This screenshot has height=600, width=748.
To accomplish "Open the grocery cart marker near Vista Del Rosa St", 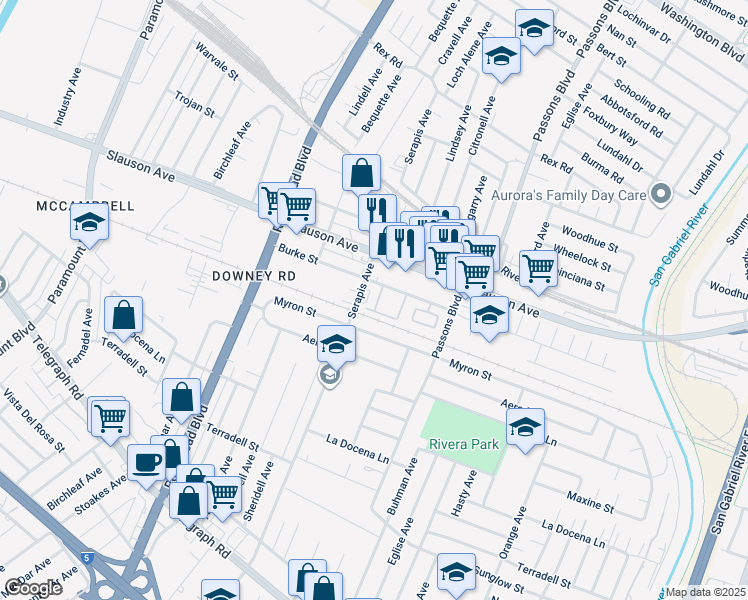I will 110,420.
